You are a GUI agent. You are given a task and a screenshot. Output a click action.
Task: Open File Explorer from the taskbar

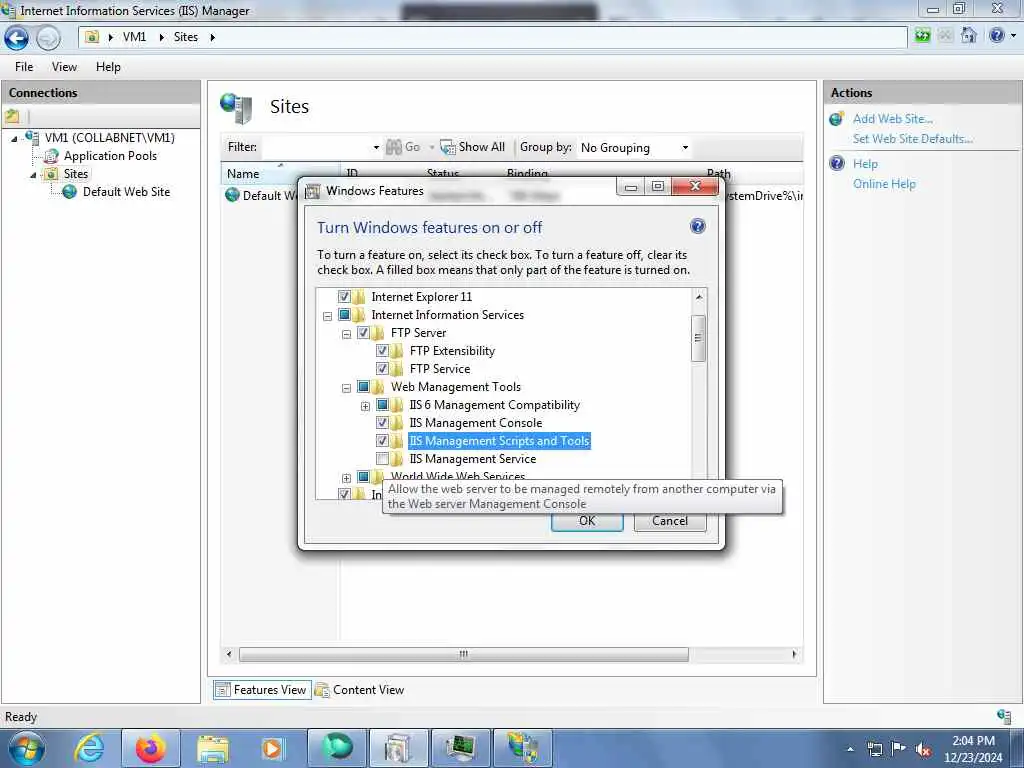point(213,749)
